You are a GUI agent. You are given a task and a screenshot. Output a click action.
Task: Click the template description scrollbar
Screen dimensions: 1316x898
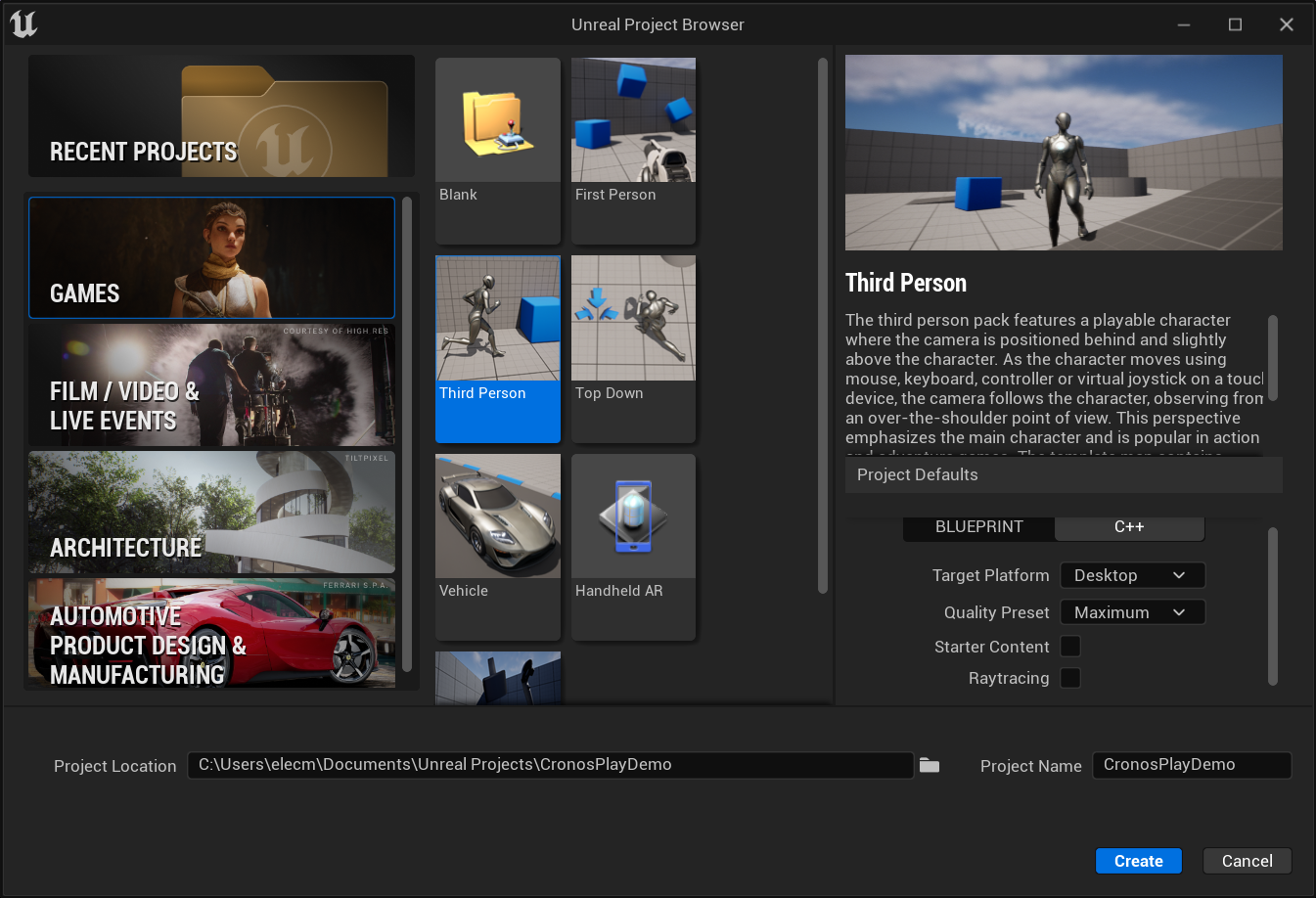(x=1272, y=358)
